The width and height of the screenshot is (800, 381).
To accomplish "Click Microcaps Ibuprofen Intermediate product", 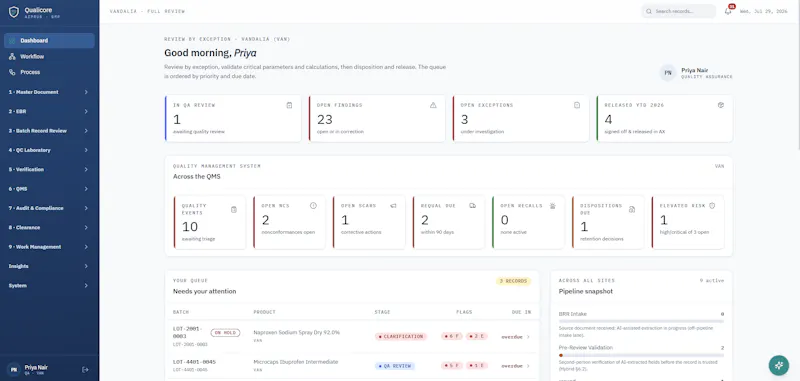I will 295,362.
